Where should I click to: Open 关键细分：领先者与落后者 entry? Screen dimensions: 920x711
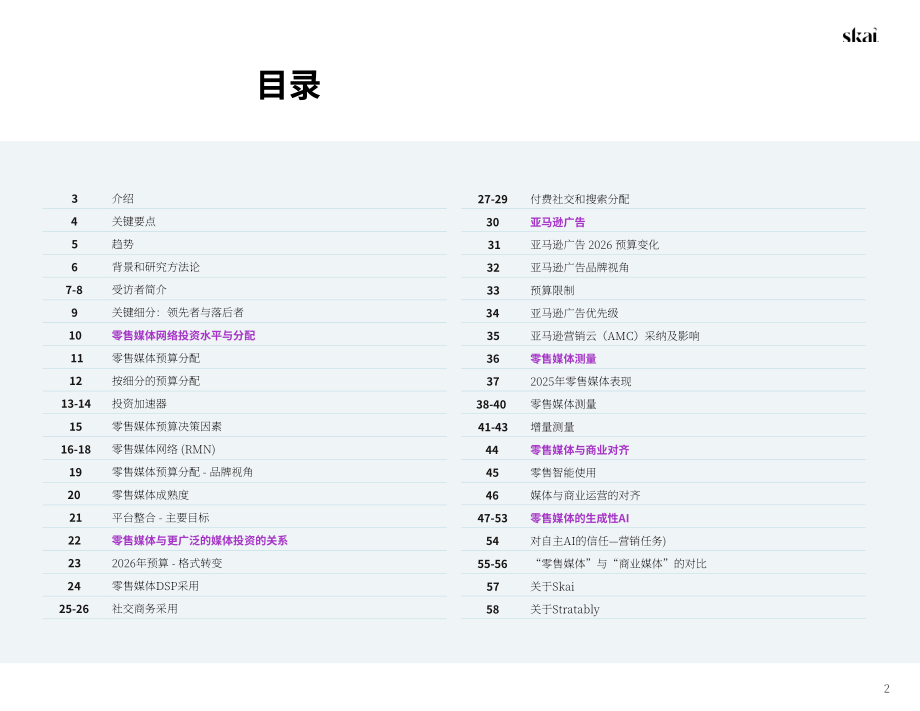178,313
